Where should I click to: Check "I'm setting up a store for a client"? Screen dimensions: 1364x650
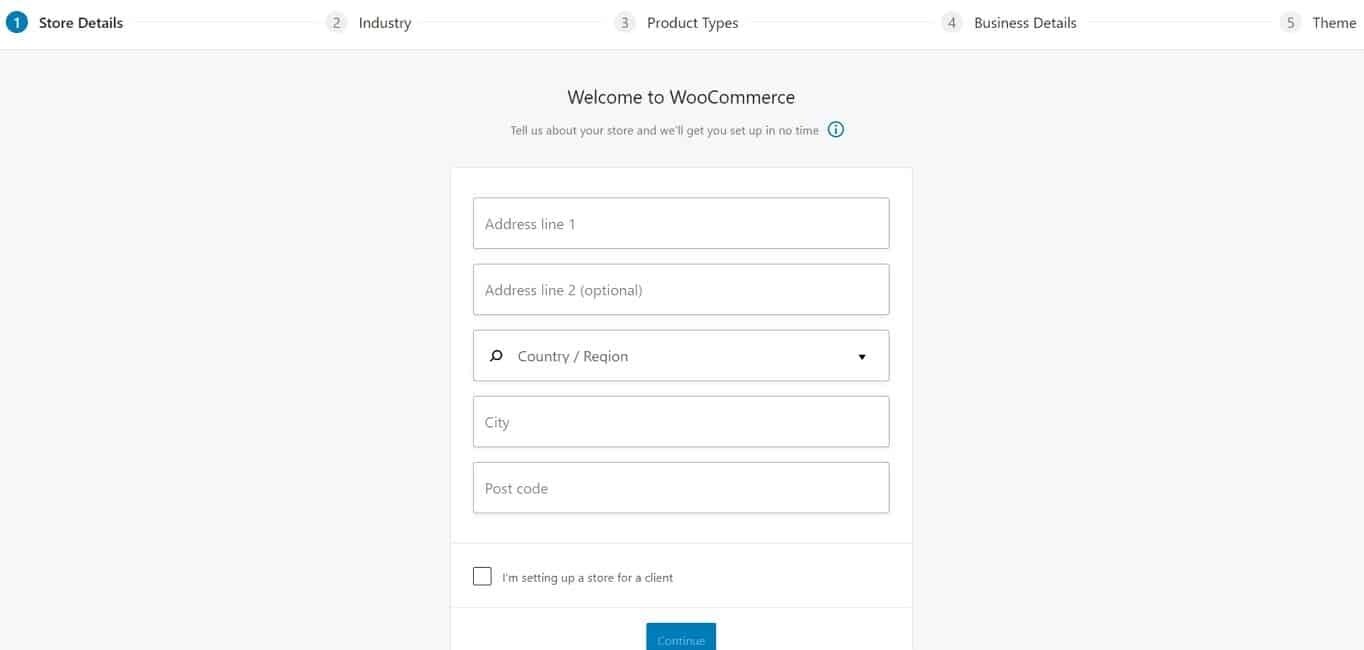482,577
